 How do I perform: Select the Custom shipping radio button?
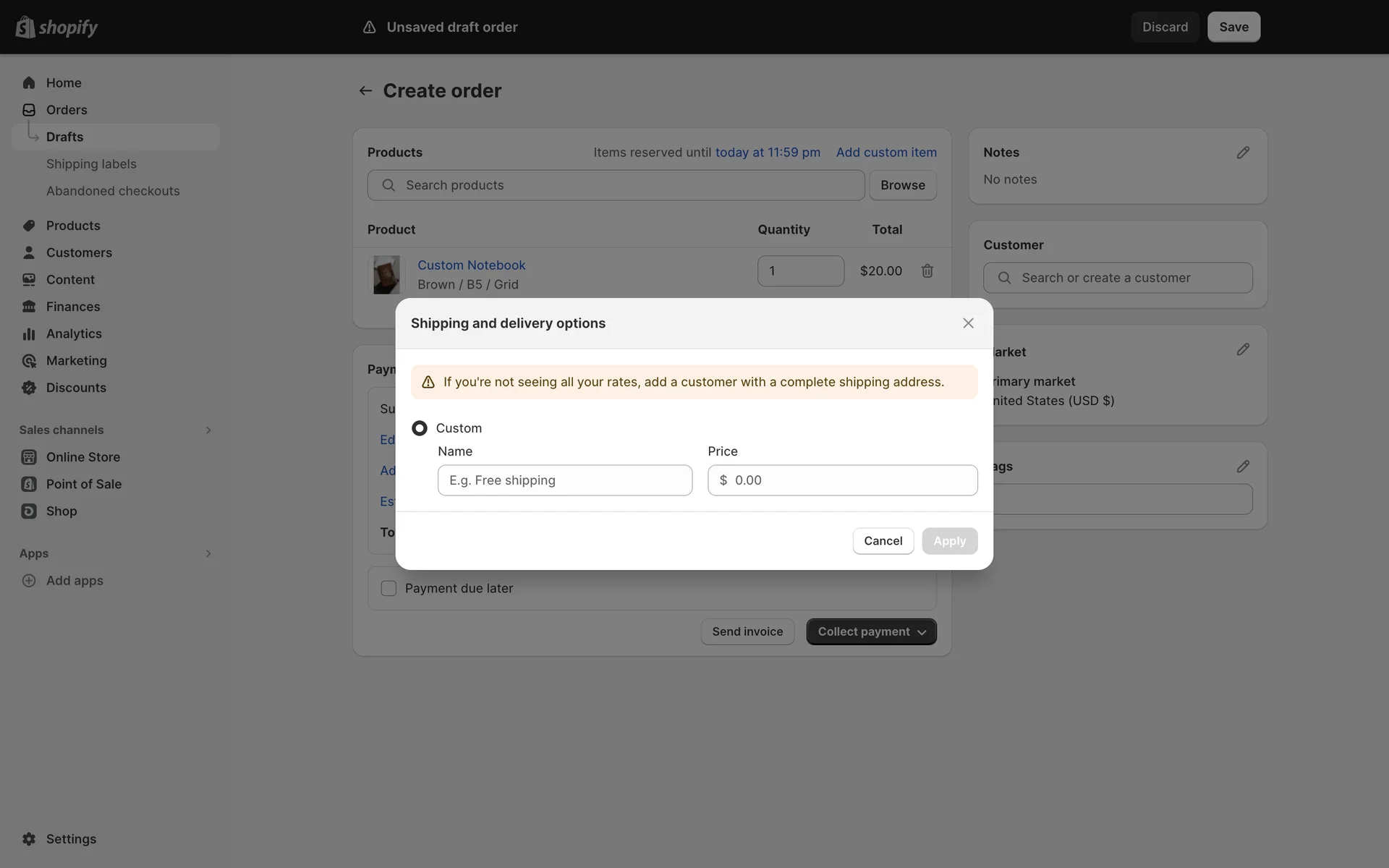click(x=420, y=428)
